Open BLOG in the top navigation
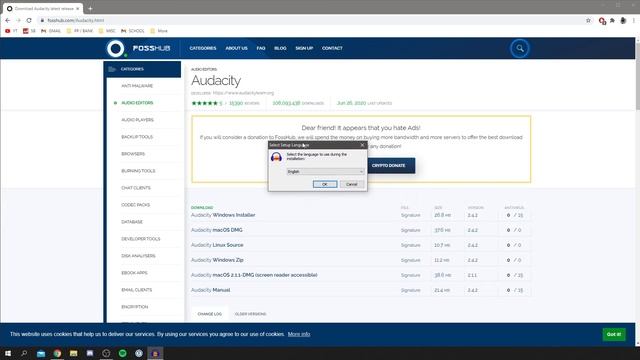The width and height of the screenshot is (640, 360). [x=280, y=48]
